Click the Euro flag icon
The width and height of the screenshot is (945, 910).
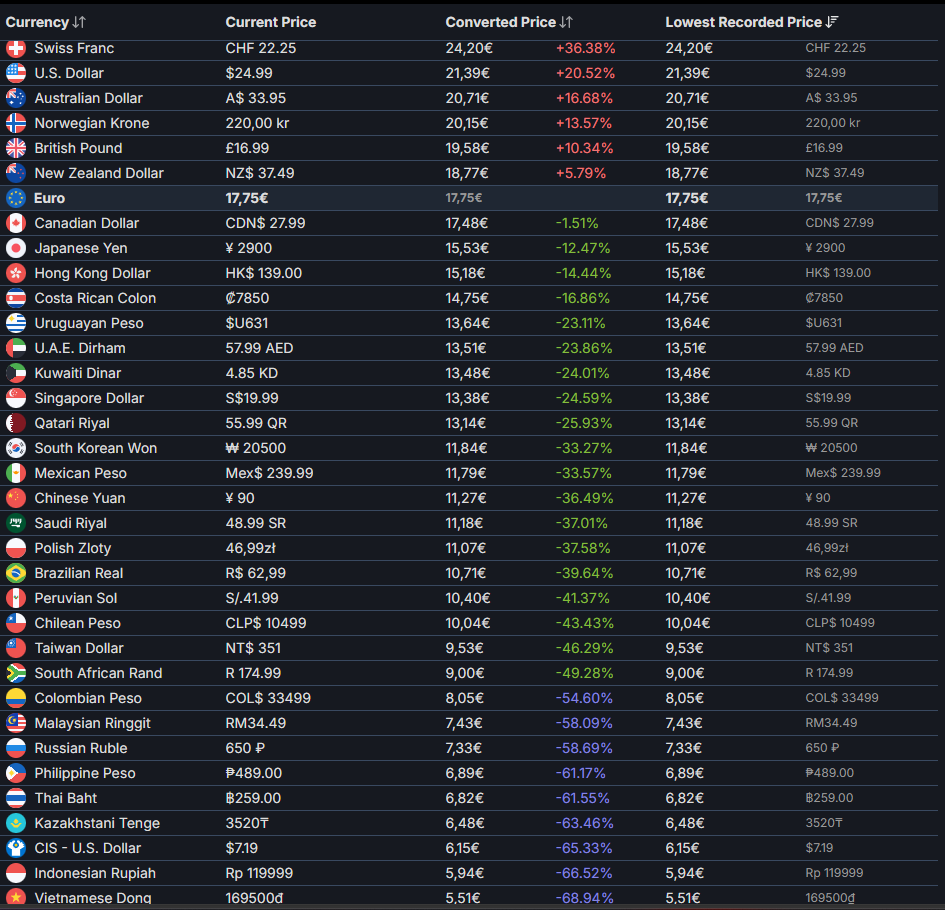[x=16, y=198]
